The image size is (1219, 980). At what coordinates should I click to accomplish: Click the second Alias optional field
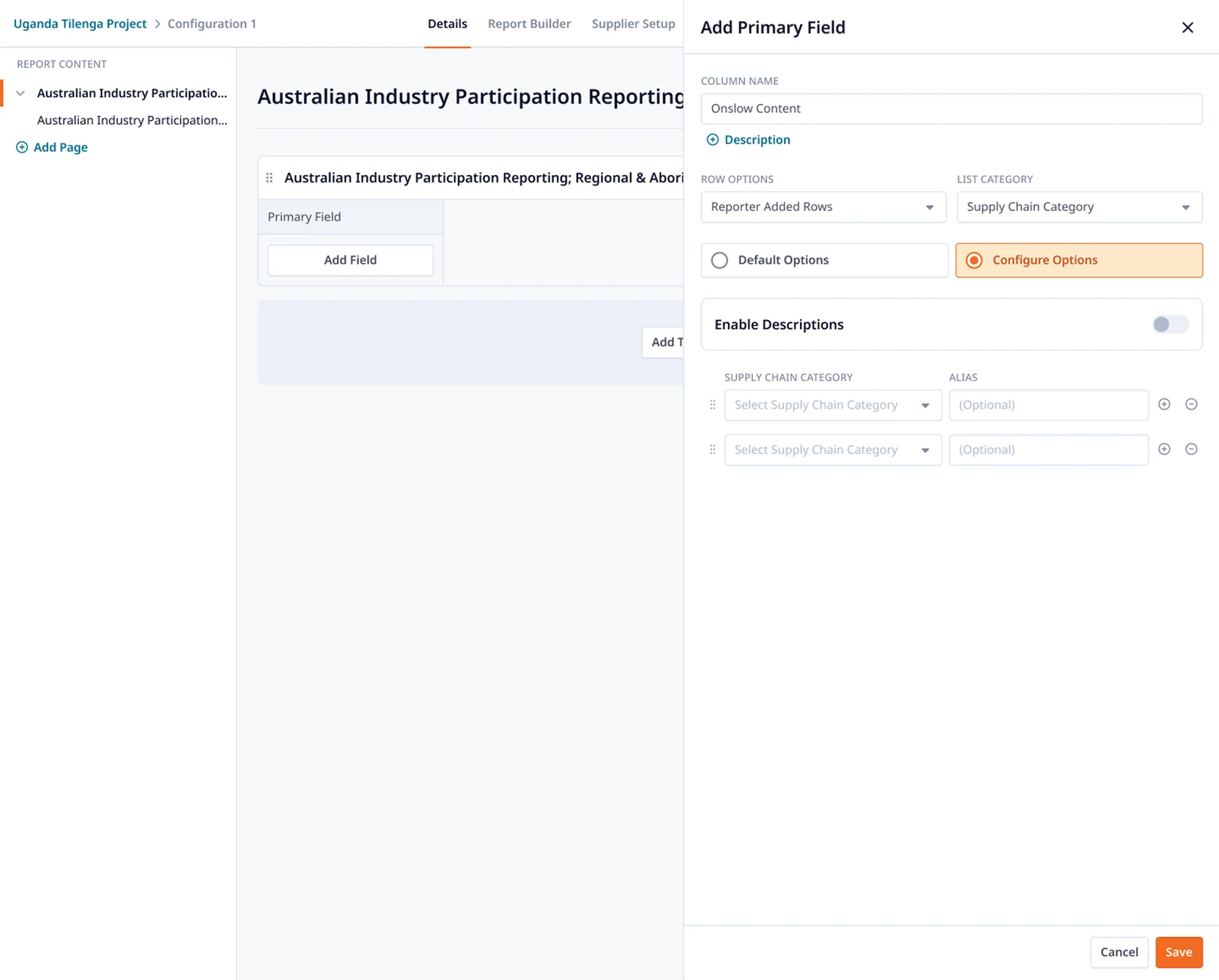(x=1048, y=450)
